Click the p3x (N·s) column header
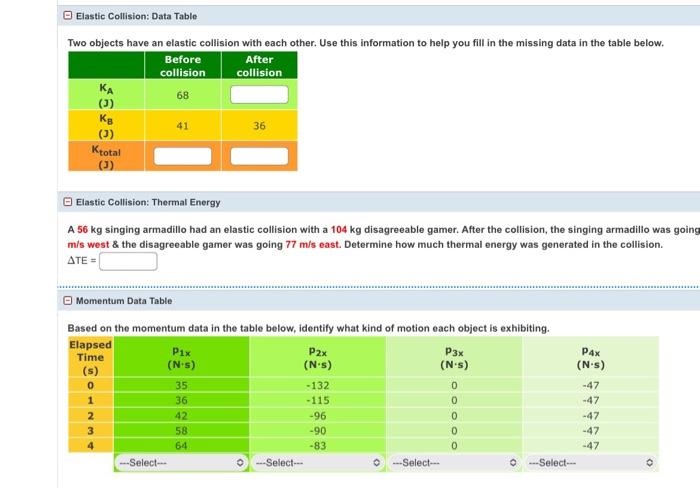The image size is (700, 488). point(454,358)
